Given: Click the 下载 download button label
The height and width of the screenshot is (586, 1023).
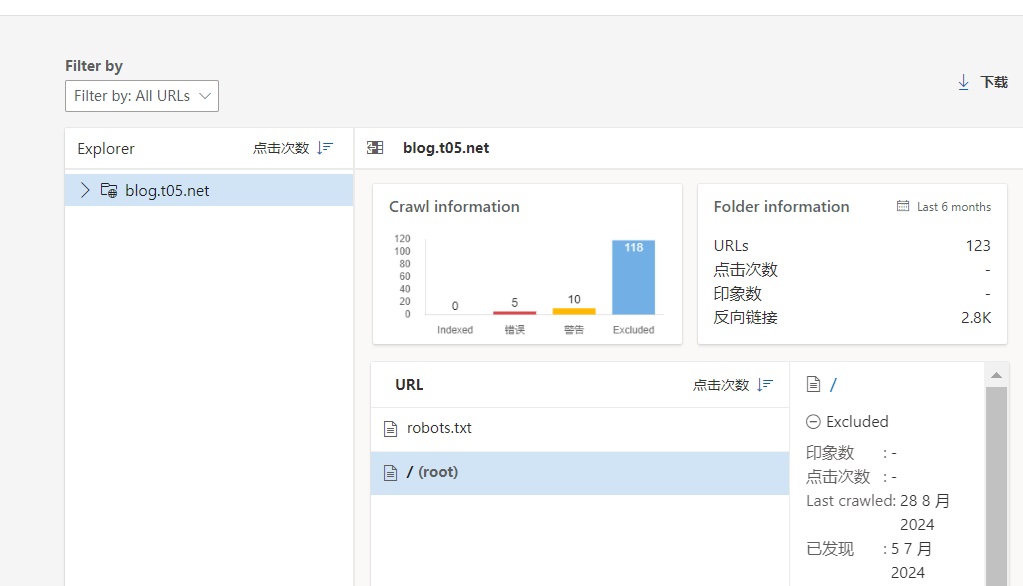Looking at the screenshot, I should point(993,82).
